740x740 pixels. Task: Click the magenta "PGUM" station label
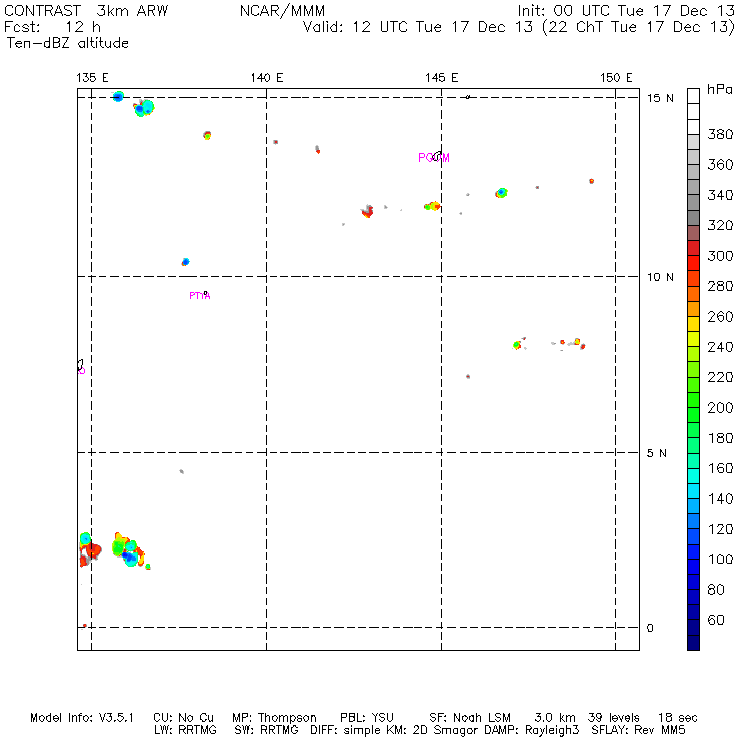point(434,158)
